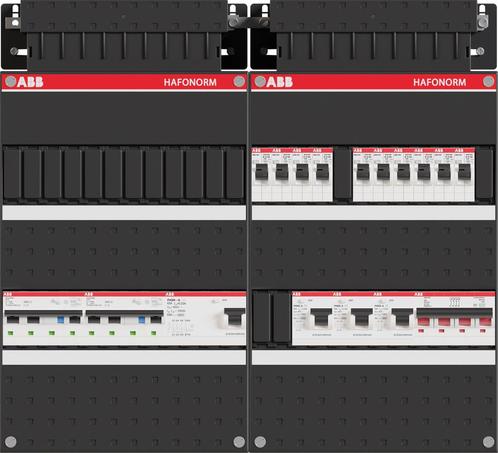The width and height of the screenshot is (498, 453).
Task: Push the last red switch of main disconnector
Action: tap(485, 321)
